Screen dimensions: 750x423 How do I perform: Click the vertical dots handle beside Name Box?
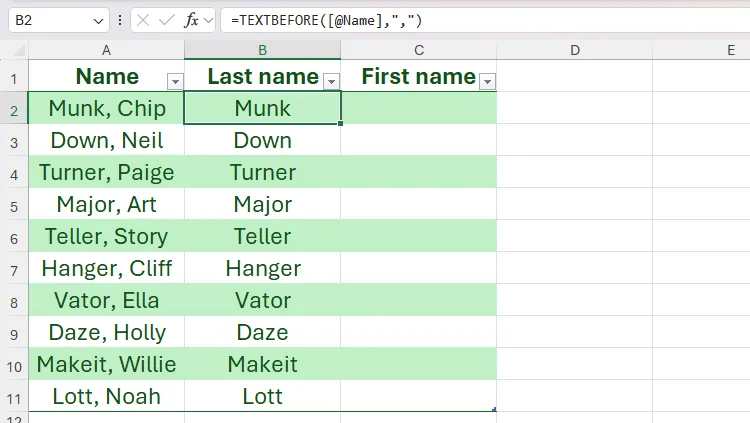120,20
